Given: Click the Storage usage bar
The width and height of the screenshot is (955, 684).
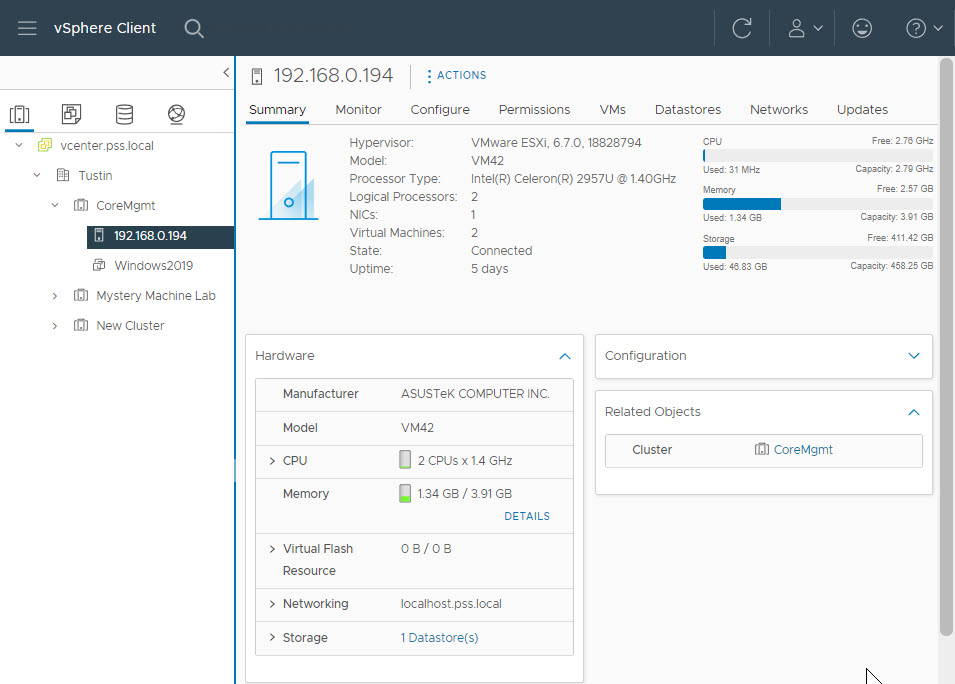Looking at the screenshot, I should (817, 252).
